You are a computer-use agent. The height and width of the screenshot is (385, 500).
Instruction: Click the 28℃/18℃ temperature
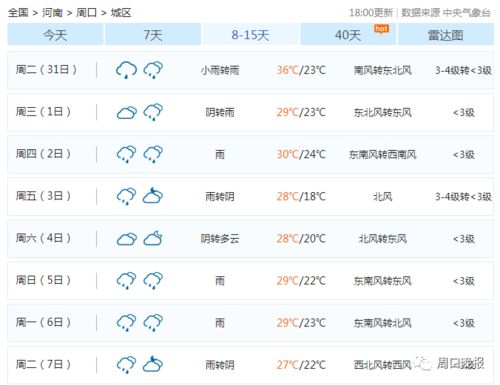(301, 196)
